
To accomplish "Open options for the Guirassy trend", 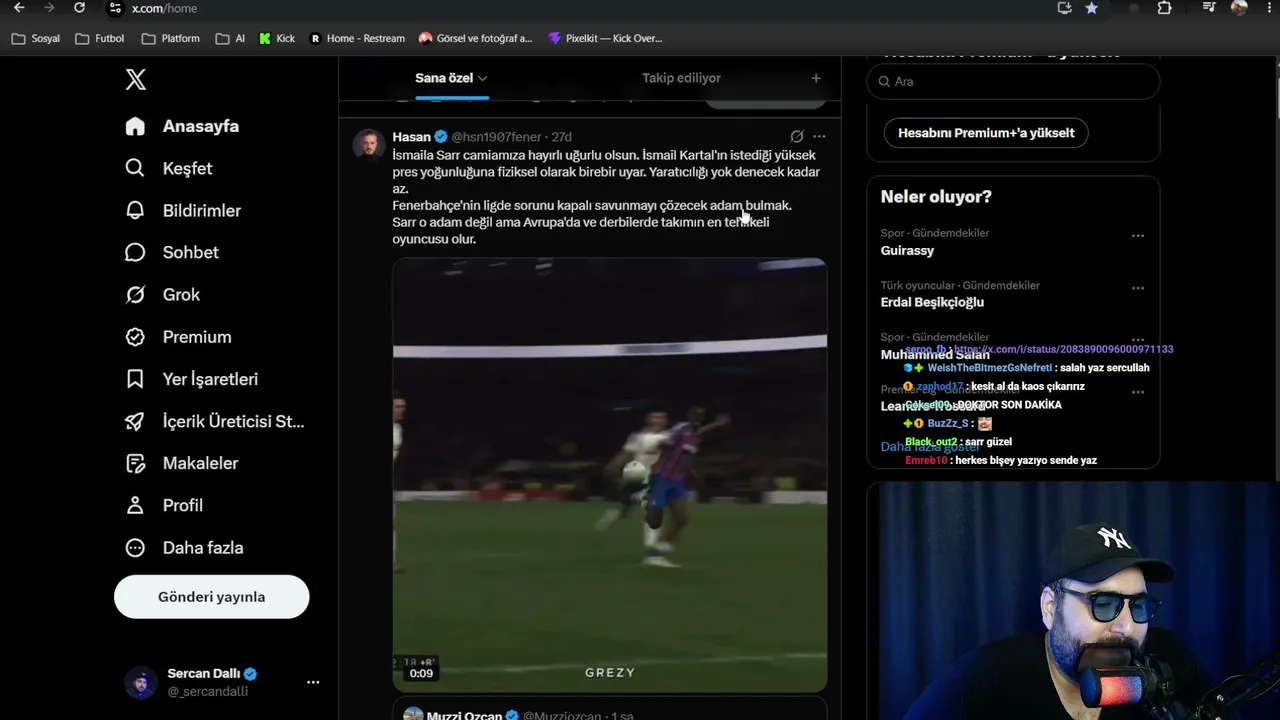I will coord(1138,236).
